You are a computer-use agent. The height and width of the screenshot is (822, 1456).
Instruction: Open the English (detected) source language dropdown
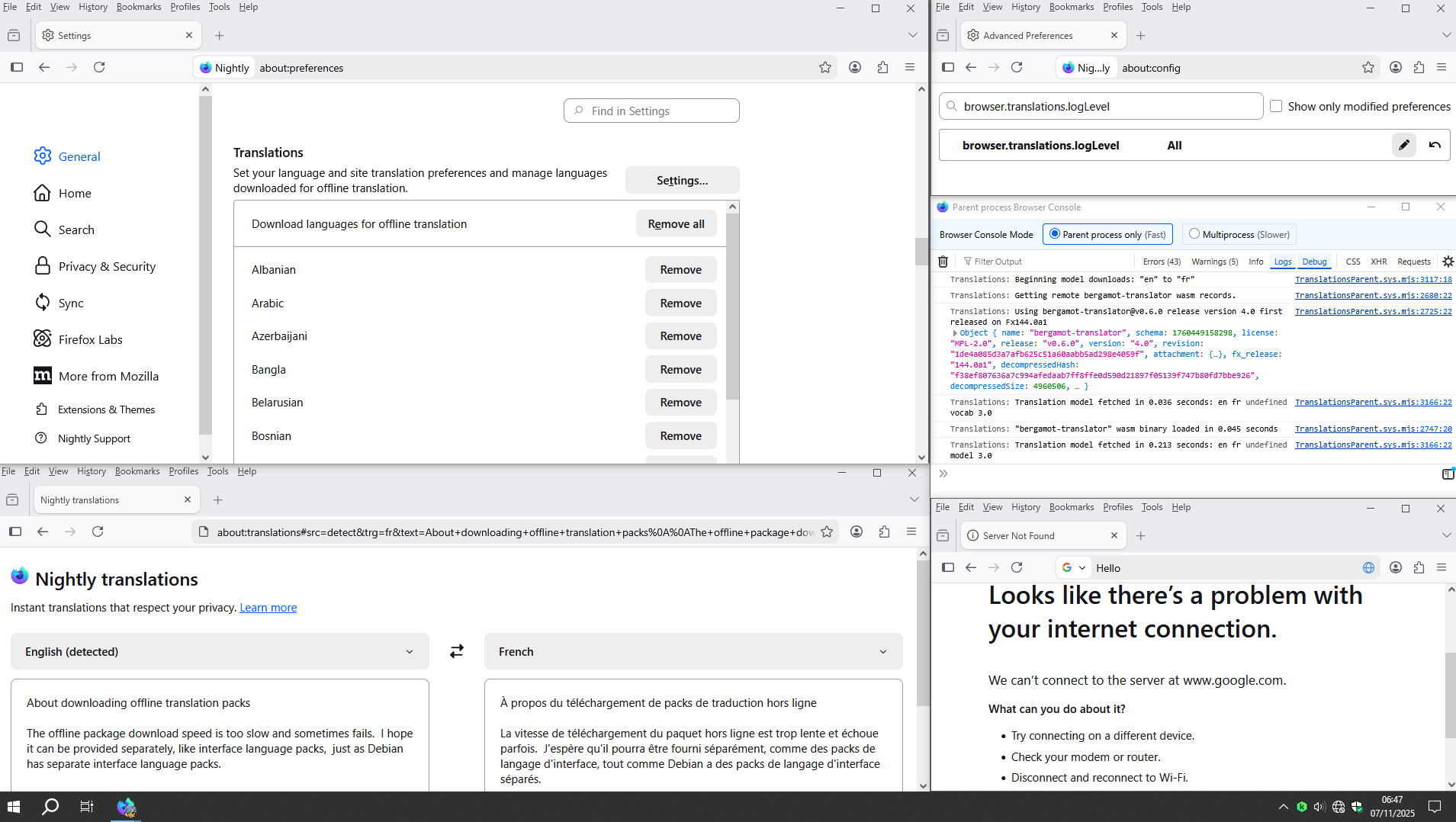(x=220, y=651)
